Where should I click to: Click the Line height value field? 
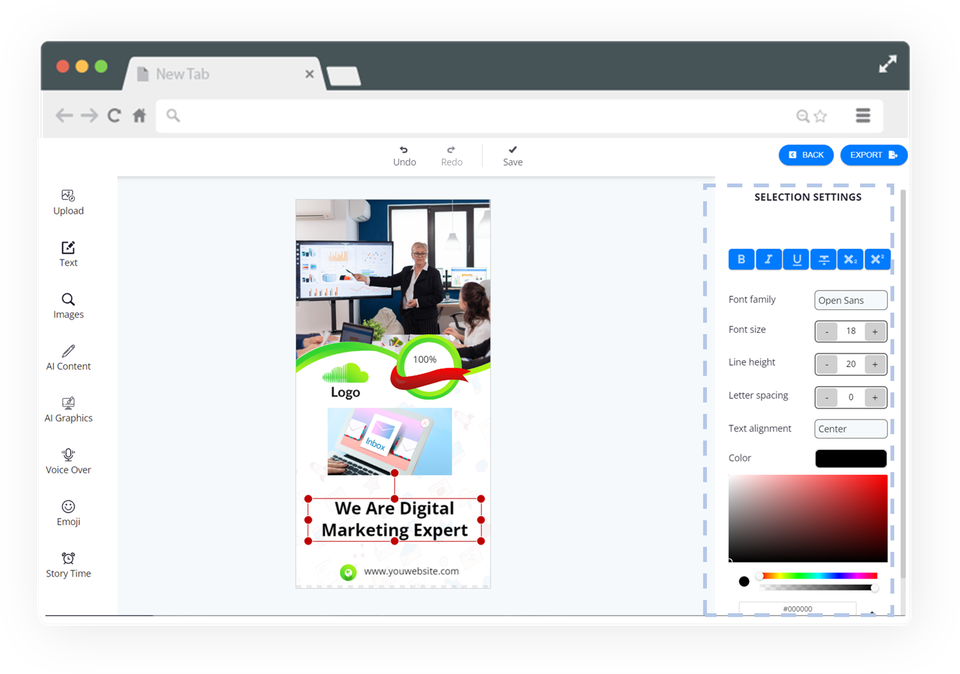tap(850, 364)
